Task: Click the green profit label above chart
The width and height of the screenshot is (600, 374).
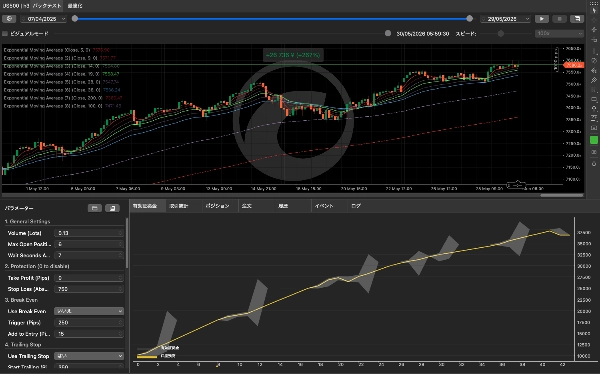Action: click(x=293, y=55)
